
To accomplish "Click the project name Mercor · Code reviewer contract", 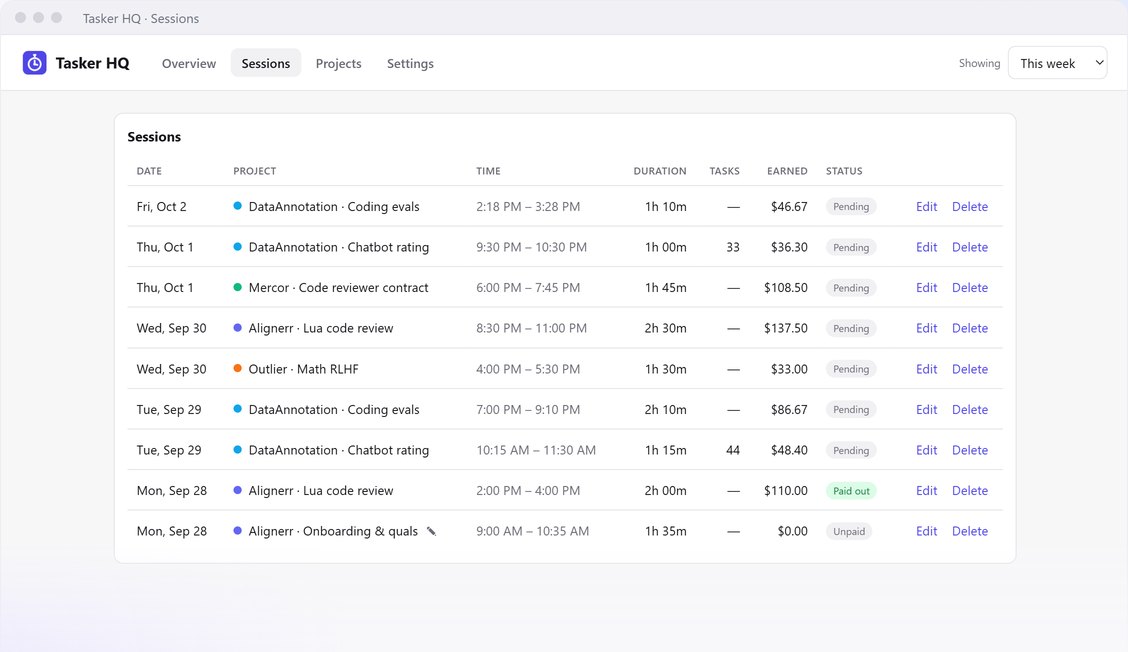I will click(x=338, y=287).
